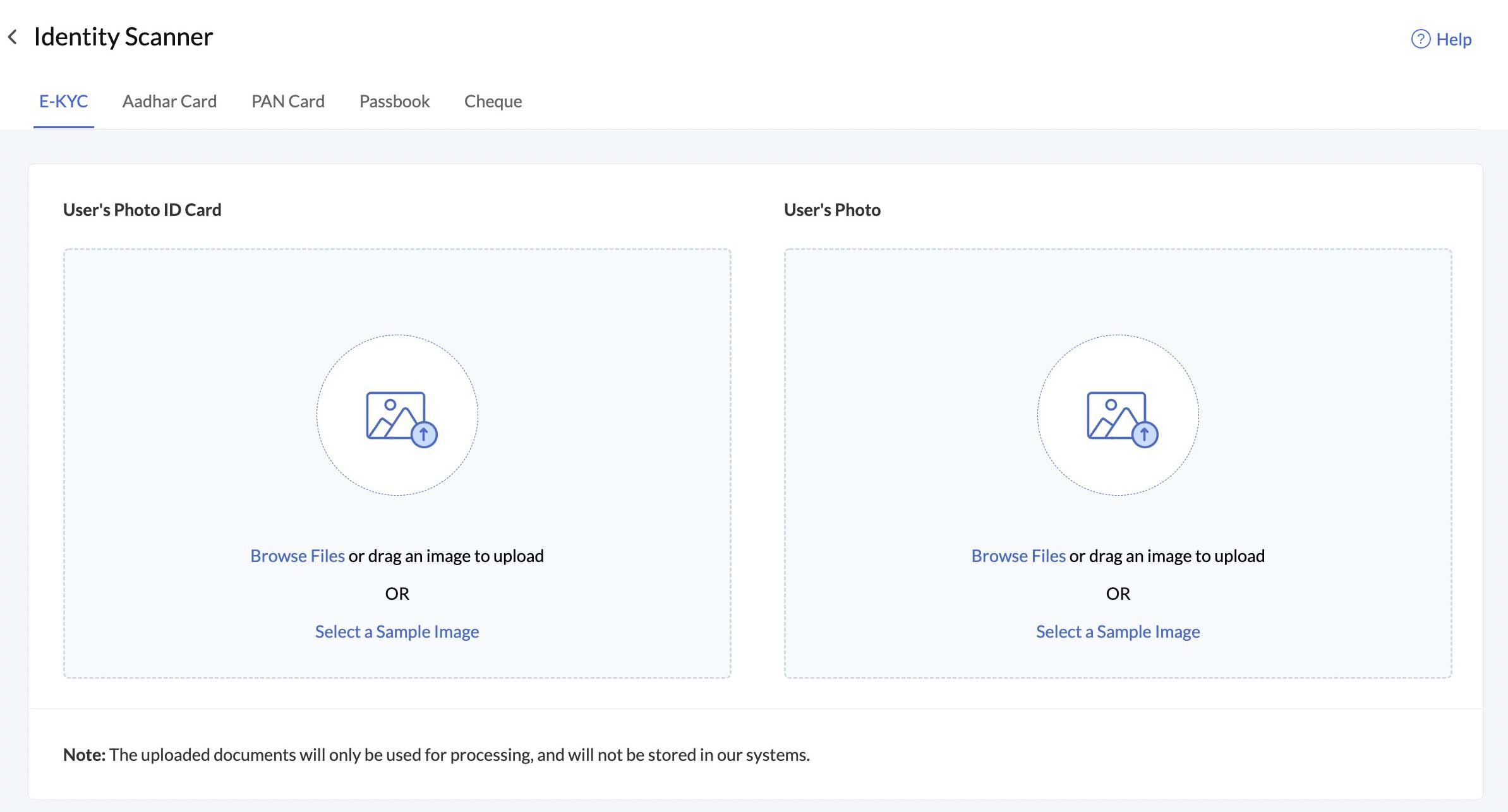Screen dimensions: 1508x812
Task: Open the Cheque tab
Action: (493, 100)
